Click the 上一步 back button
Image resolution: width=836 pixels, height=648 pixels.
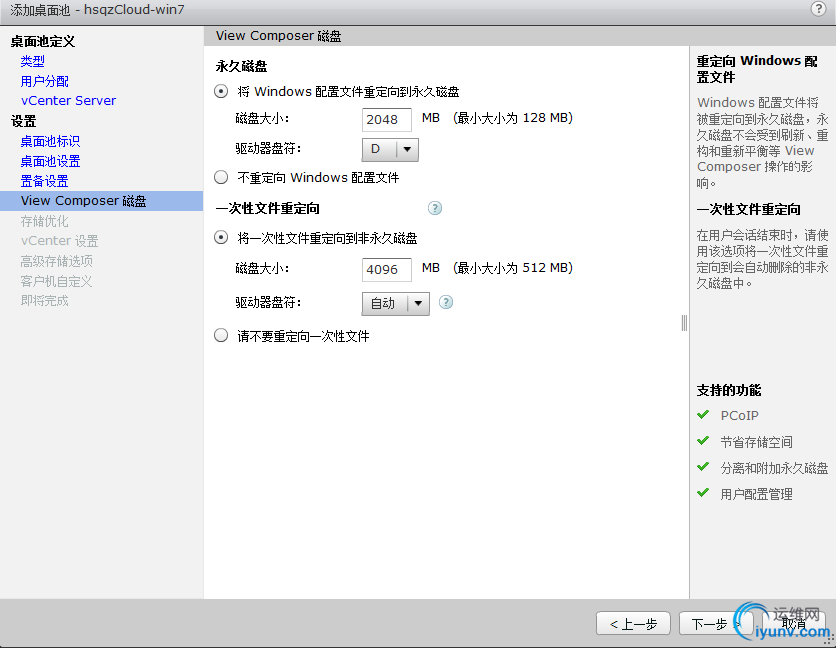click(x=633, y=623)
